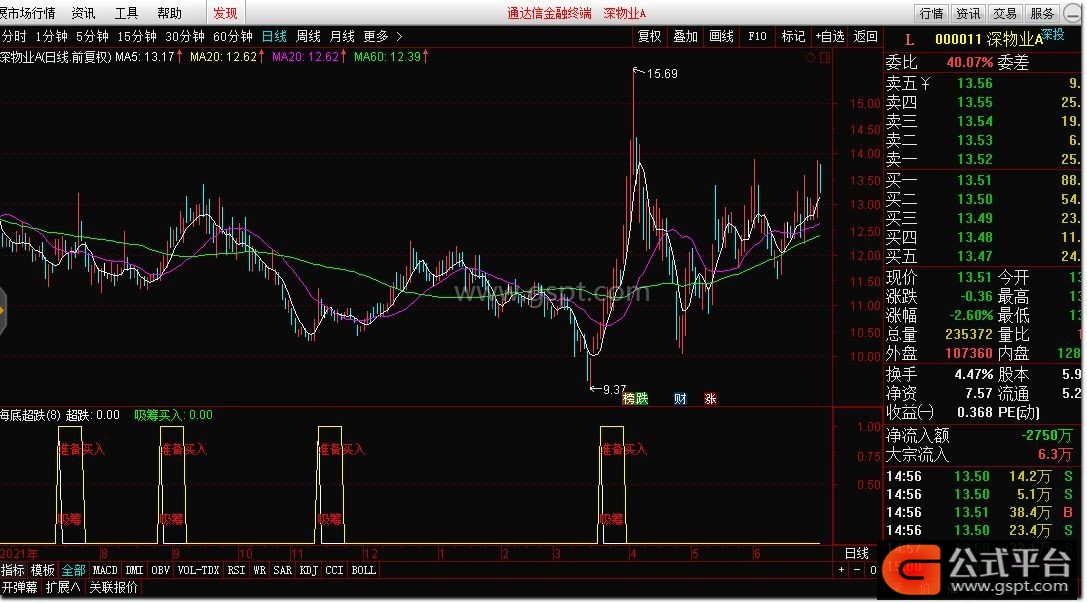Viewport: 1087px width, 603px height.
Task: Open the 复权 adjustment options
Action: tap(650, 36)
